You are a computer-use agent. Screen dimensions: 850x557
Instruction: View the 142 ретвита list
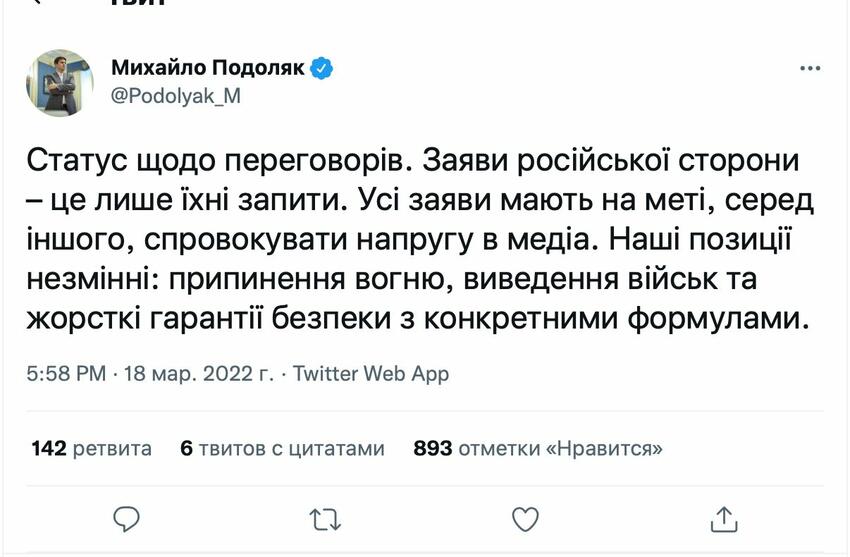92,449
